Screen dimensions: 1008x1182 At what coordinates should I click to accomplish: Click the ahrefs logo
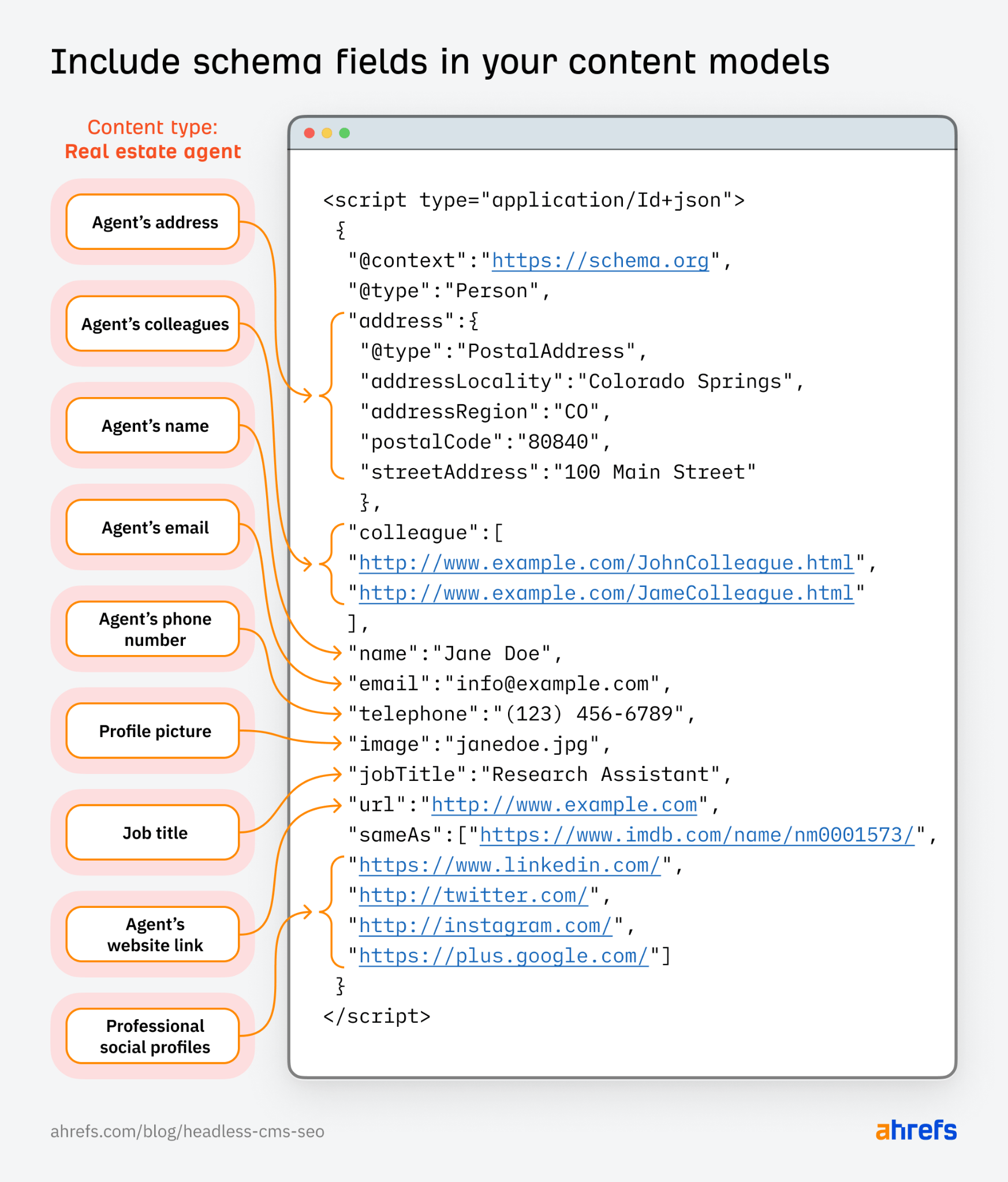[x=916, y=1131]
